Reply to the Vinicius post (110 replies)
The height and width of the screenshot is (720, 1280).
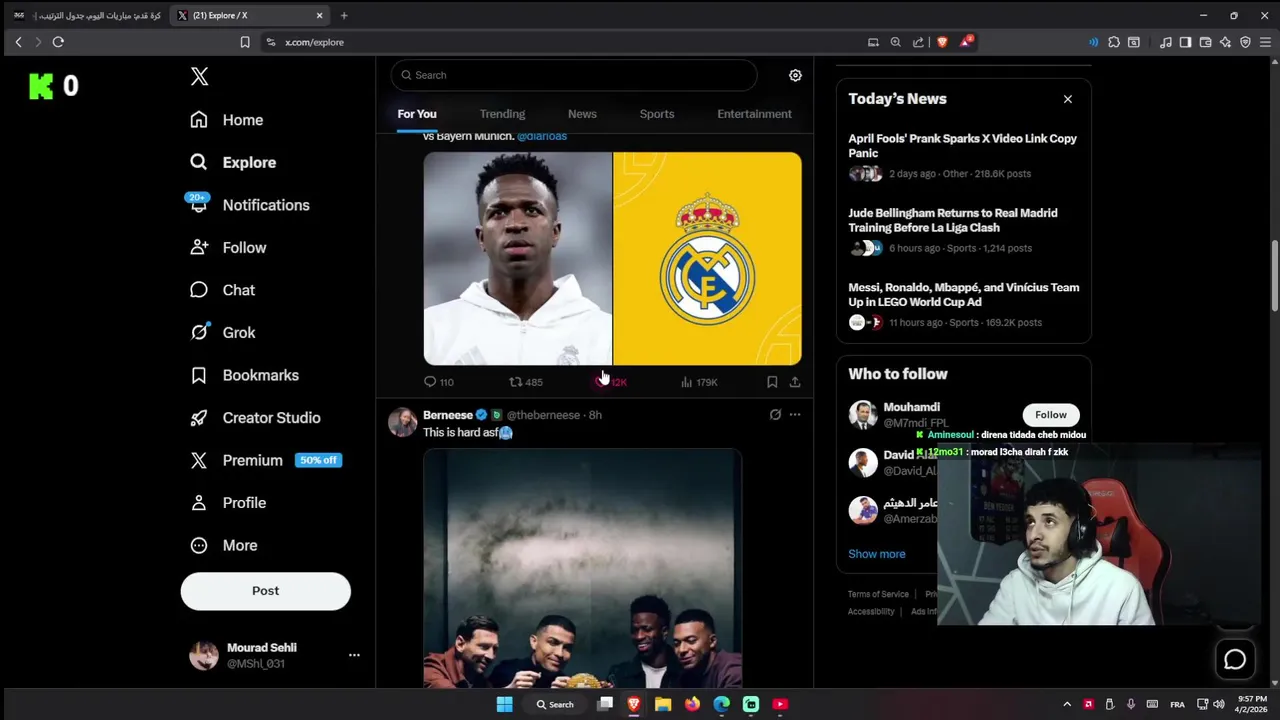click(x=438, y=382)
